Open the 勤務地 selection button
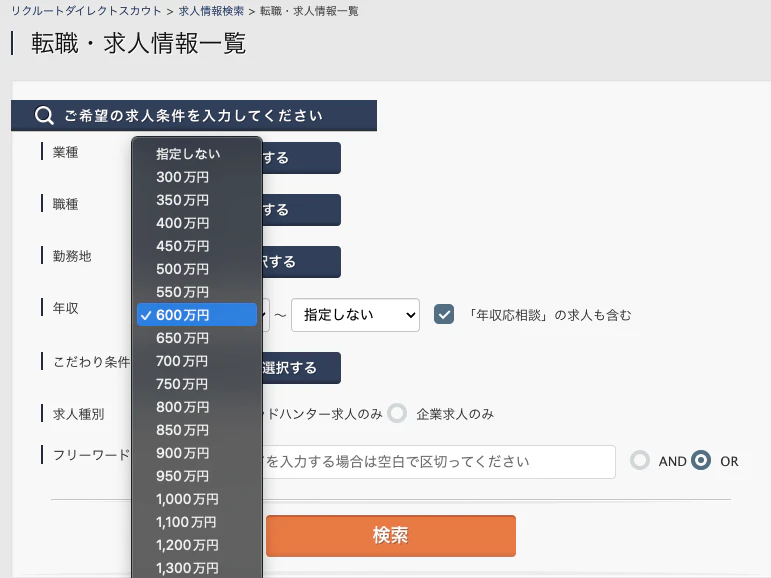This screenshot has width=771, height=578. pyautogui.click(x=301, y=262)
